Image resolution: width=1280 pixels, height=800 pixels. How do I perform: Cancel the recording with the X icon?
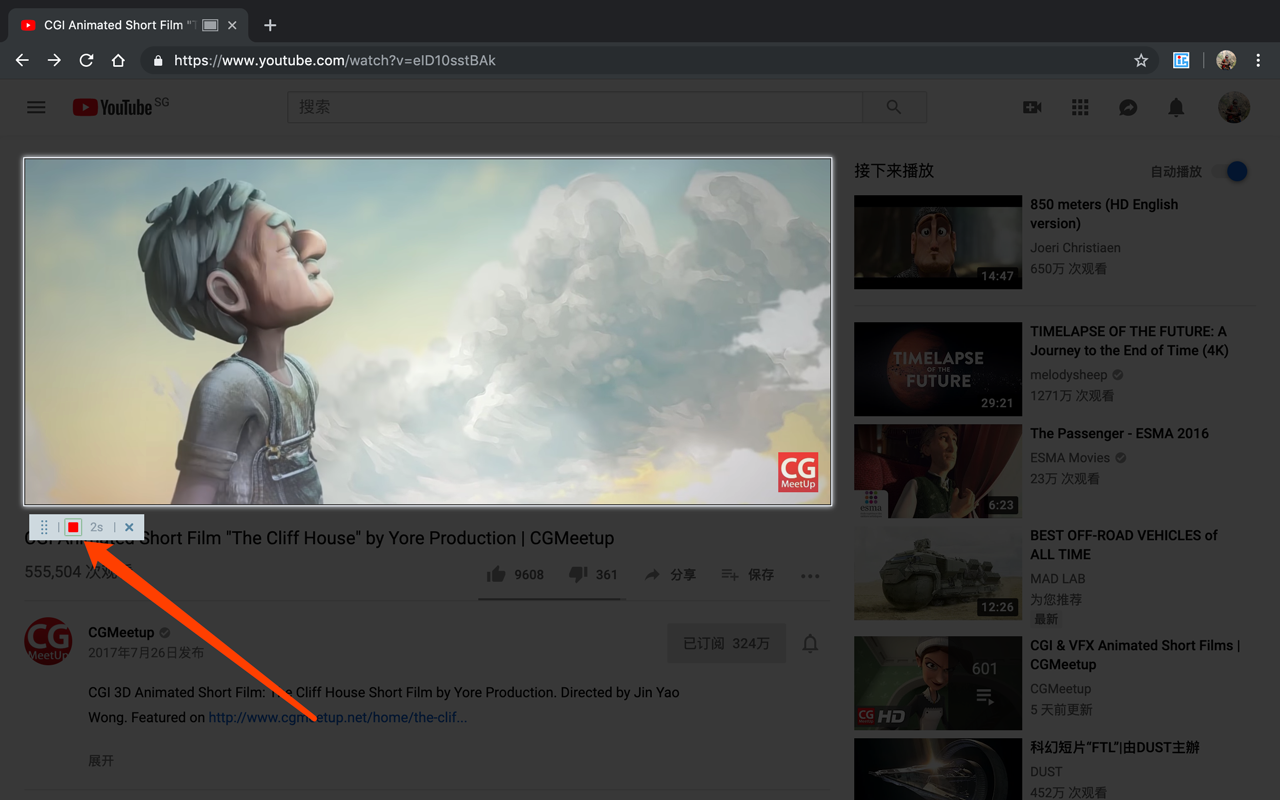click(129, 527)
